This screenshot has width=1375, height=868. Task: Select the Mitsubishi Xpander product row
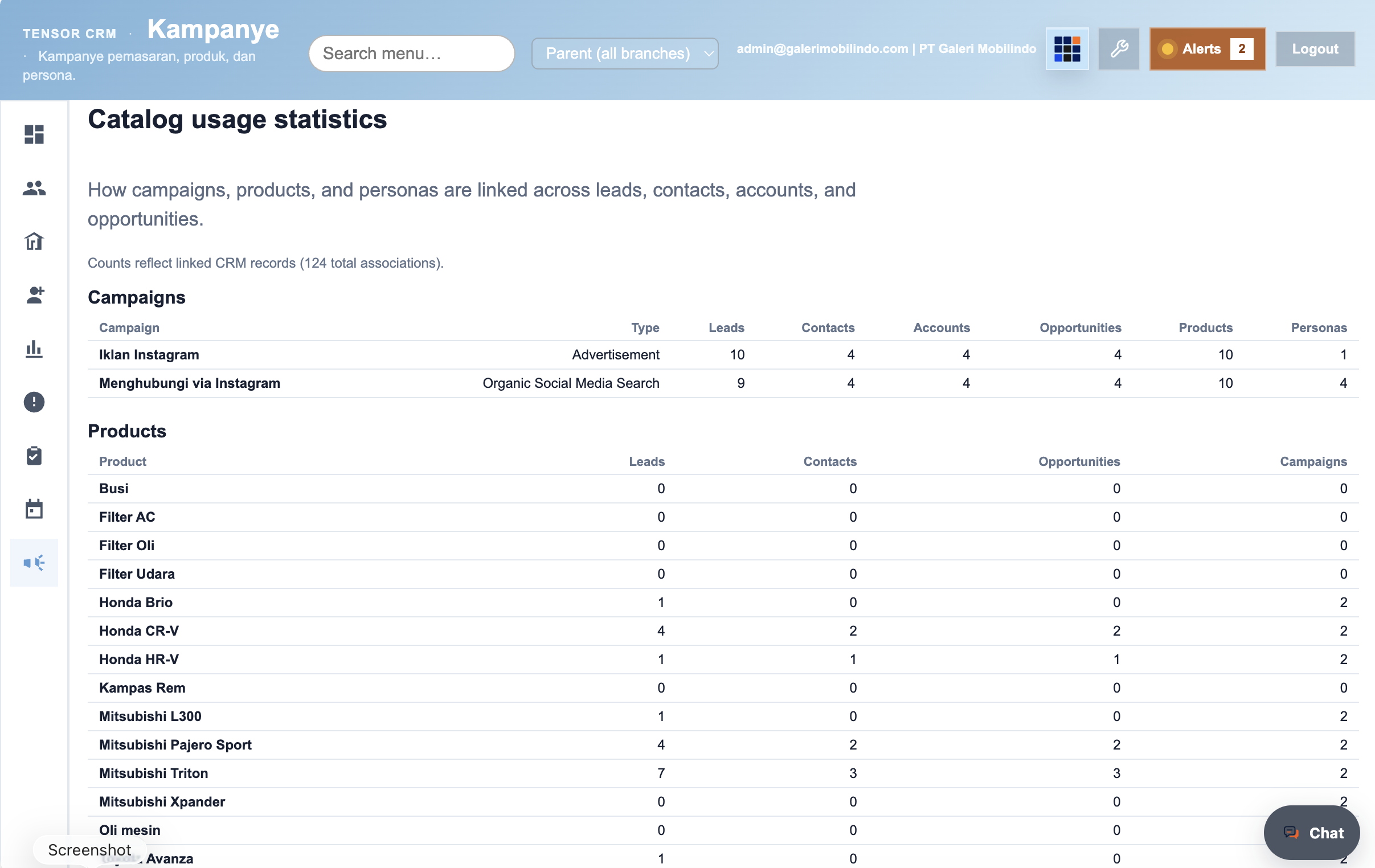pyautogui.click(x=723, y=803)
